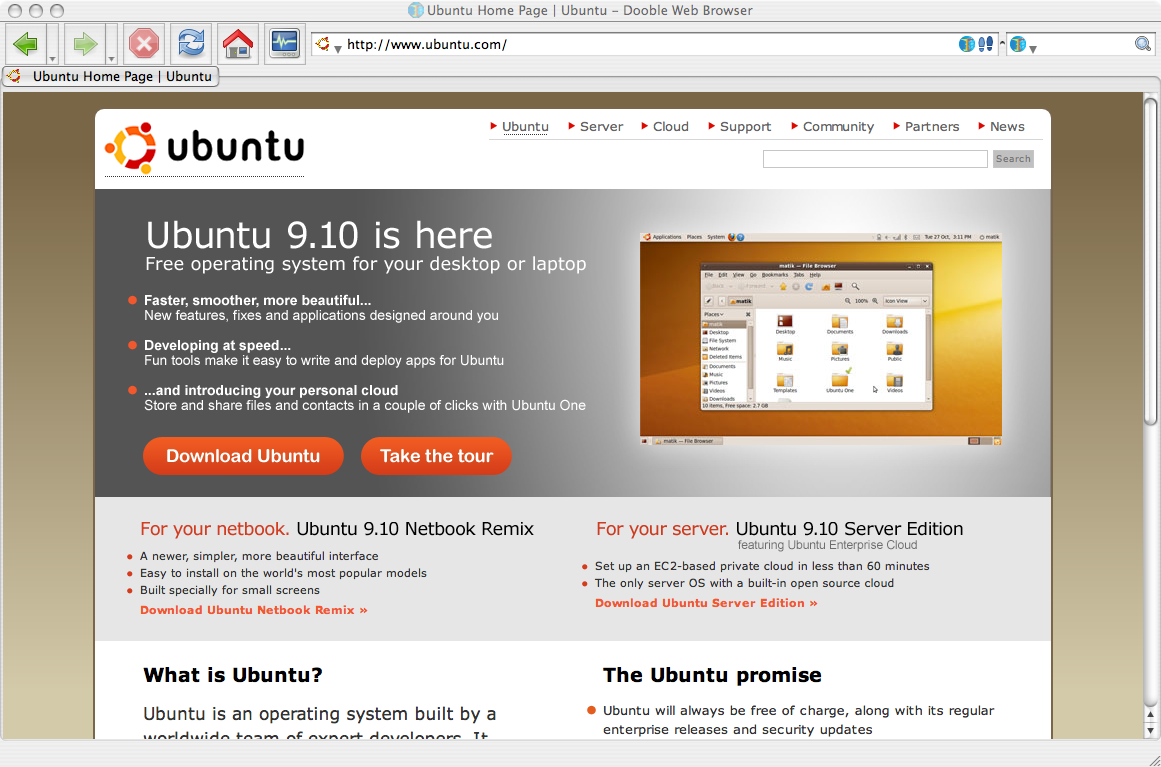This screenshot has height=767, width=1161.
Task: Click the green Forward arrow button
Action: click(x=85, y=44)
